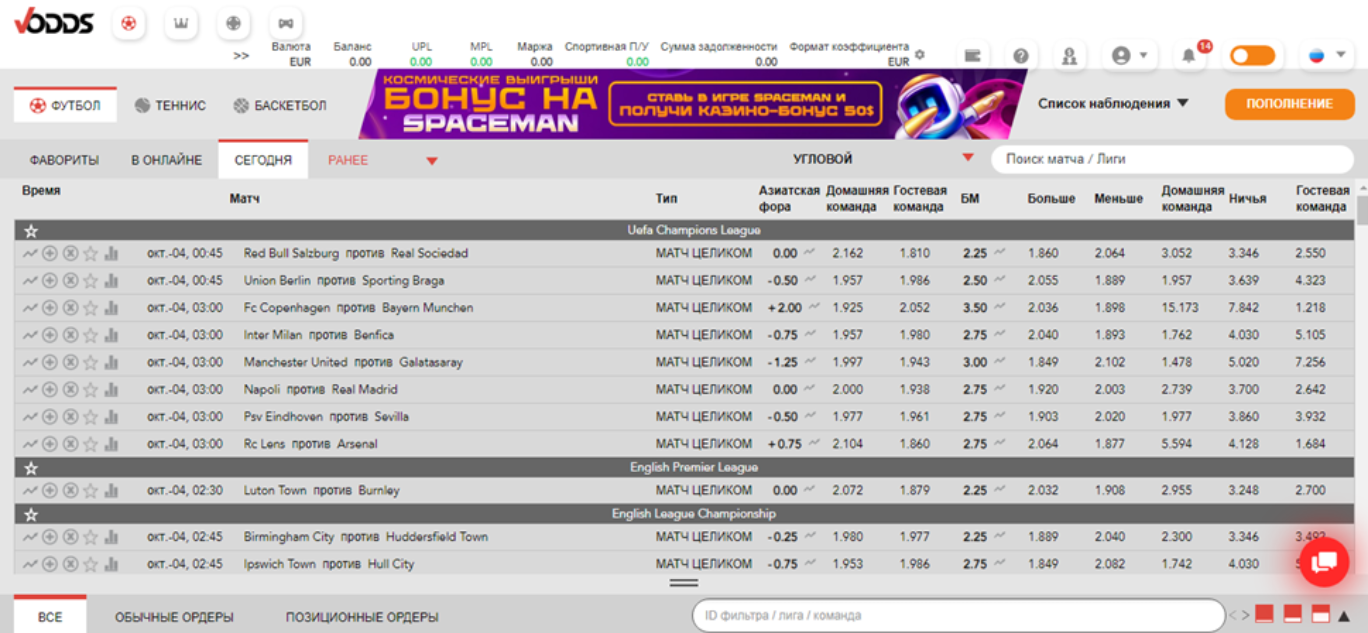The width and height of the screenshot is (1368, 633).
Task: Open bar chart stats for Psv Eindhoven match
Action: tap(111, 417)
